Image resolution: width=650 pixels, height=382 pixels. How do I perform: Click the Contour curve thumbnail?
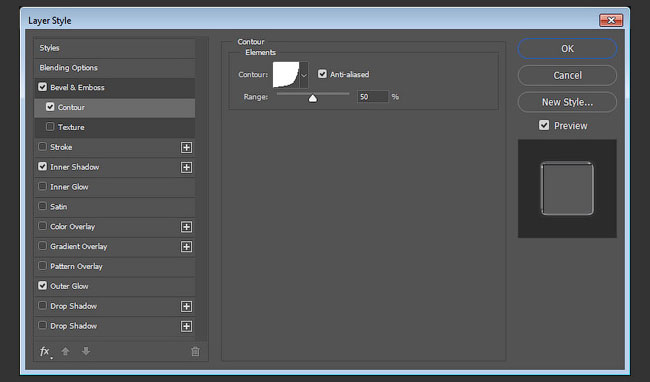pos(286,75)
